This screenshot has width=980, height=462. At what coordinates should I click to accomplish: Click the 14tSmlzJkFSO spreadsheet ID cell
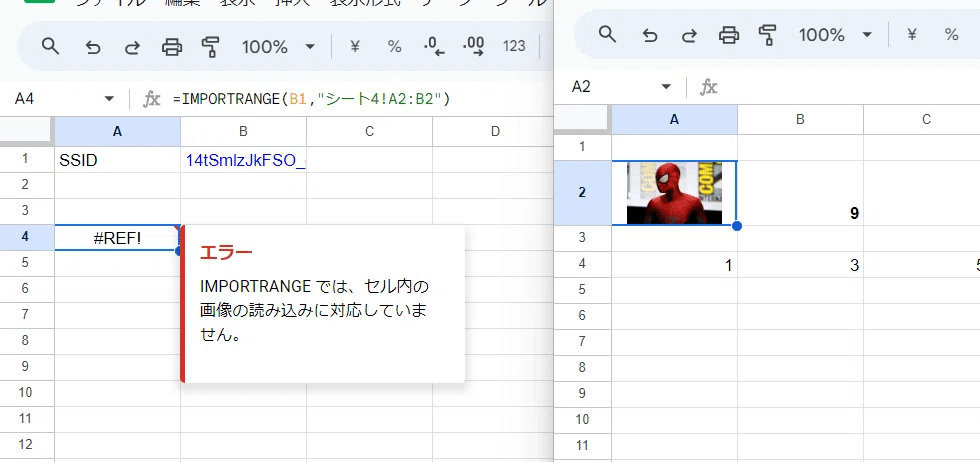click(x=243, y=160)
